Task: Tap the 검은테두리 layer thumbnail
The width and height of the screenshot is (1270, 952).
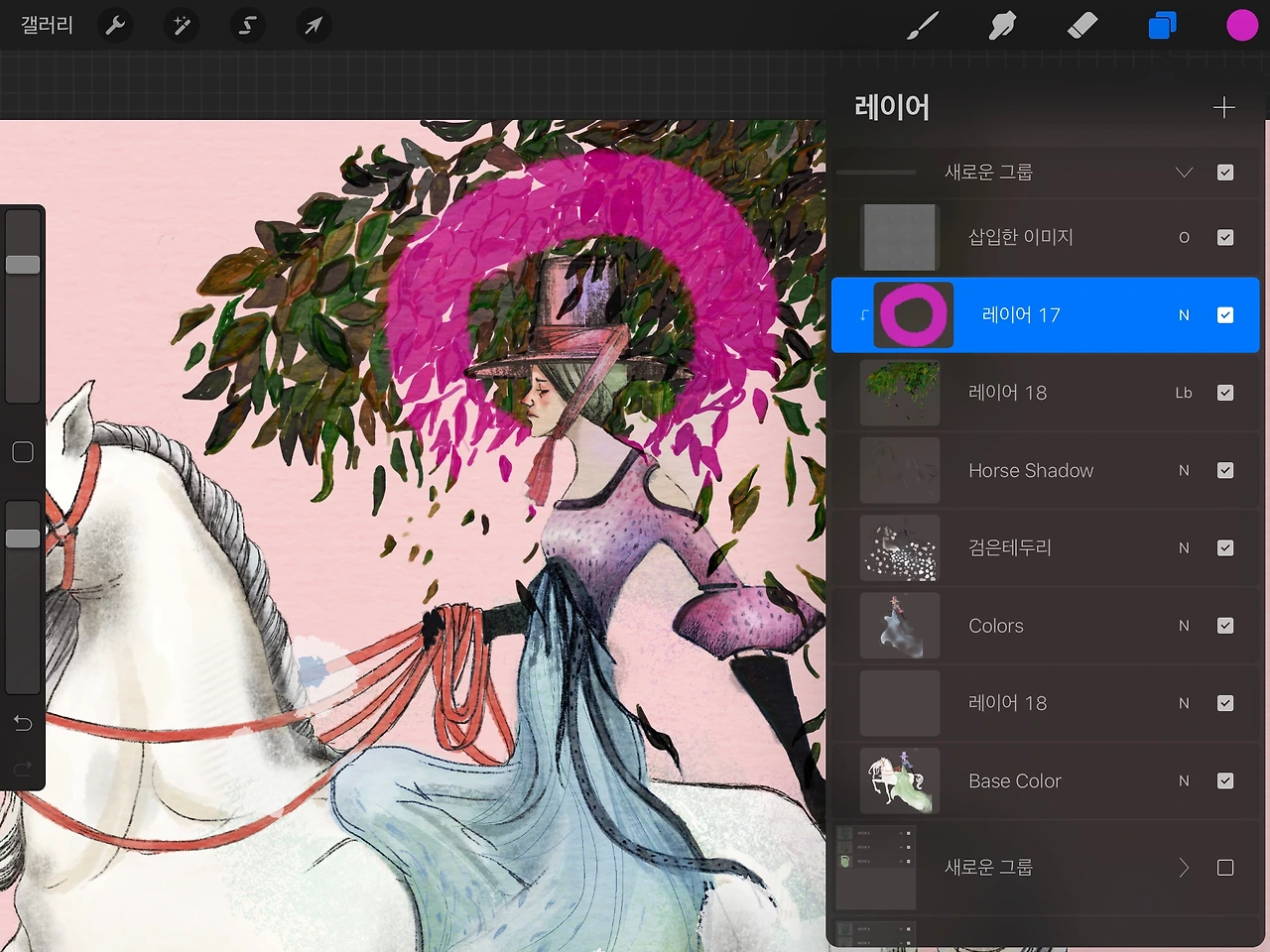Action: tap(900, 548)
